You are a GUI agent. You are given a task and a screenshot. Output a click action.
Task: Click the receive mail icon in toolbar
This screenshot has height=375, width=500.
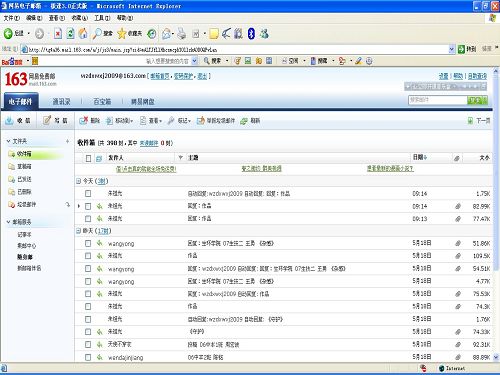pyautogui.click(x=9, y=121)
